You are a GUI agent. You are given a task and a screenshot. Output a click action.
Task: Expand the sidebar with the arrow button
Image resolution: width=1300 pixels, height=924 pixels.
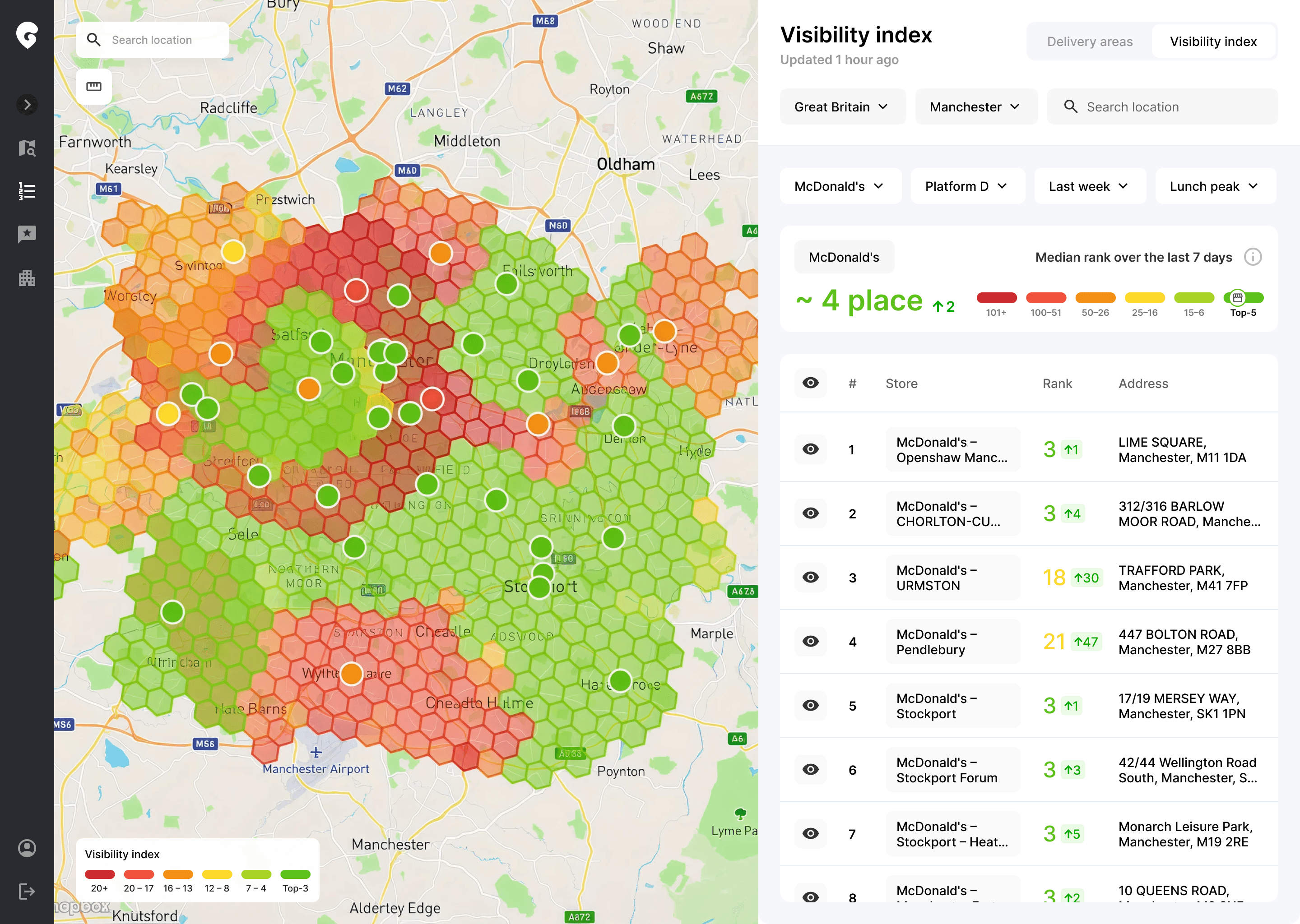26,104
